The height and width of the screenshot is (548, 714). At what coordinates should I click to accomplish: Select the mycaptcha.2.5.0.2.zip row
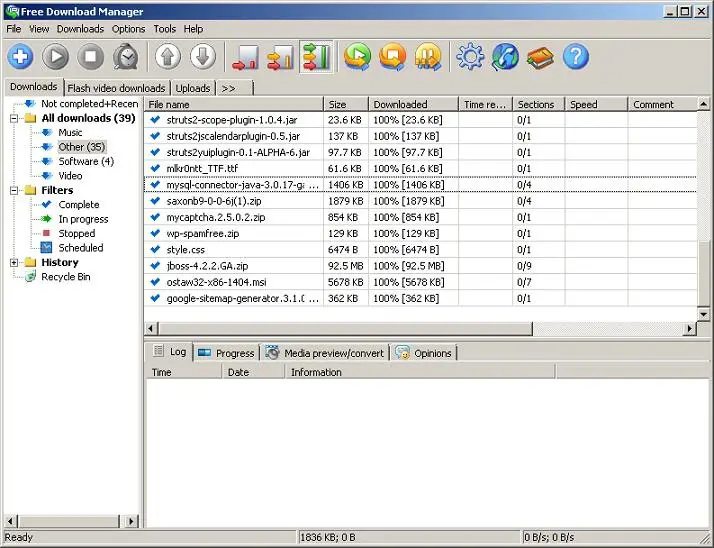pos(420,217)
